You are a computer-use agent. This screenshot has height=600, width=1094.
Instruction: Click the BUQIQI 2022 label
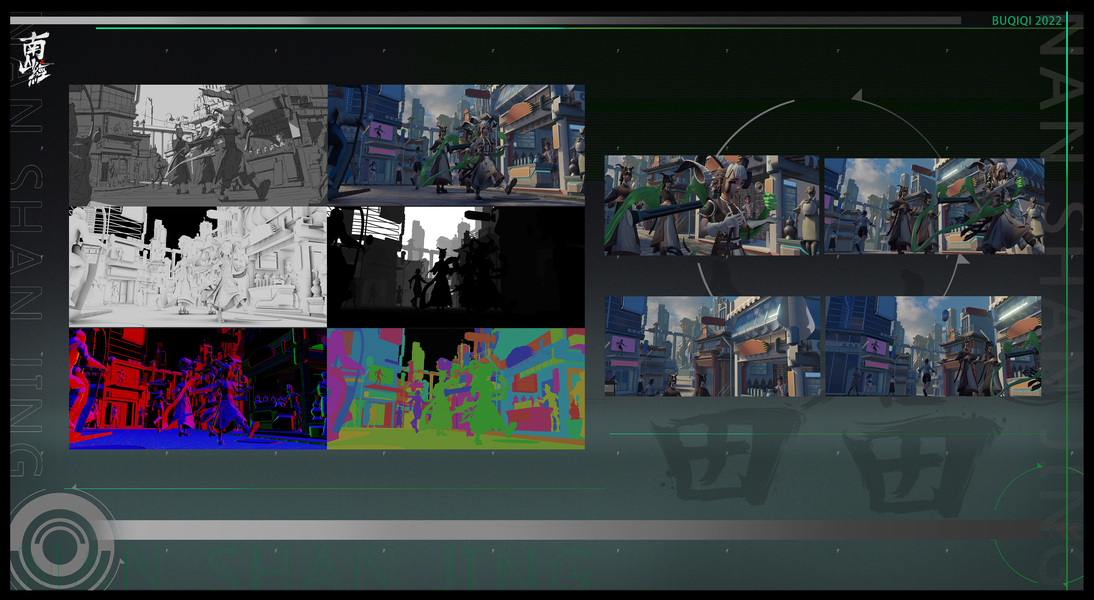pos(1026,21)
